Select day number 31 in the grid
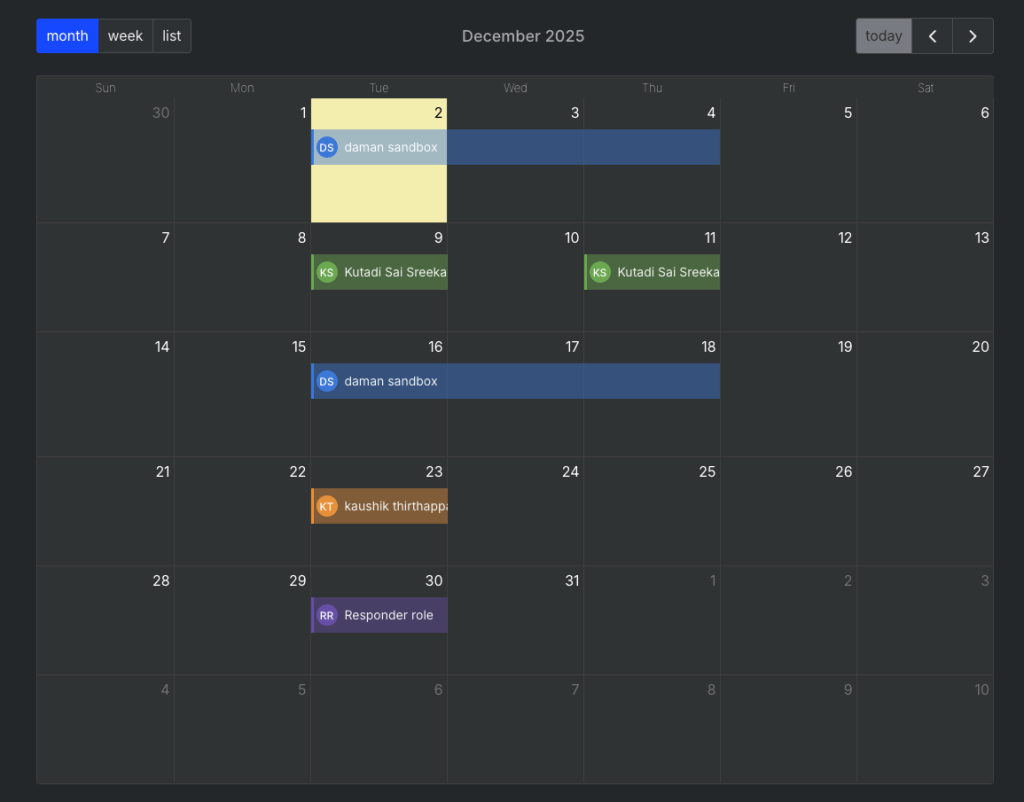Screen dimensions: 1024x802 pyautogui.click(x=571, y=581)
